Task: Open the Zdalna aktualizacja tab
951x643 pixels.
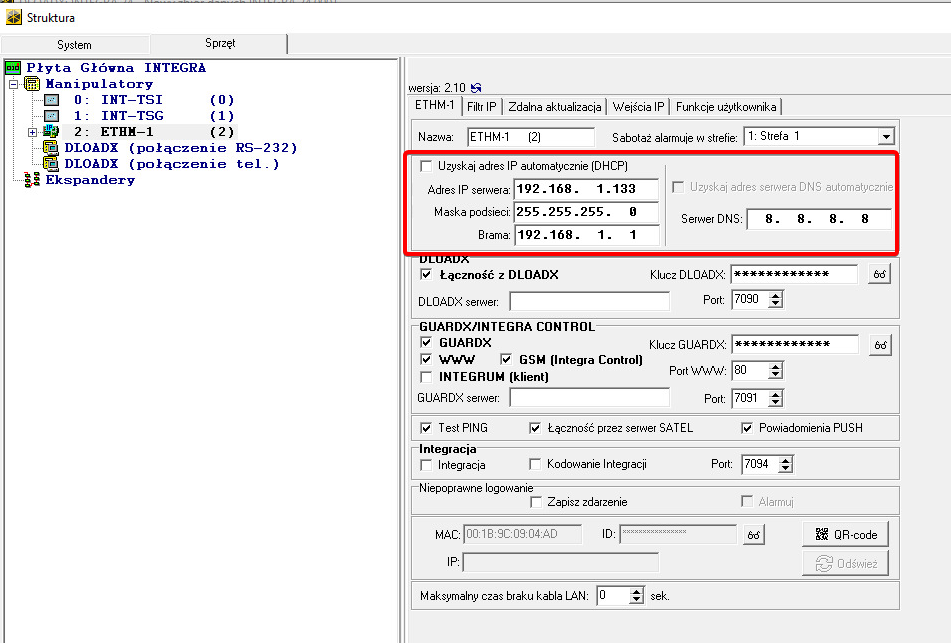Action: point(555,106)
